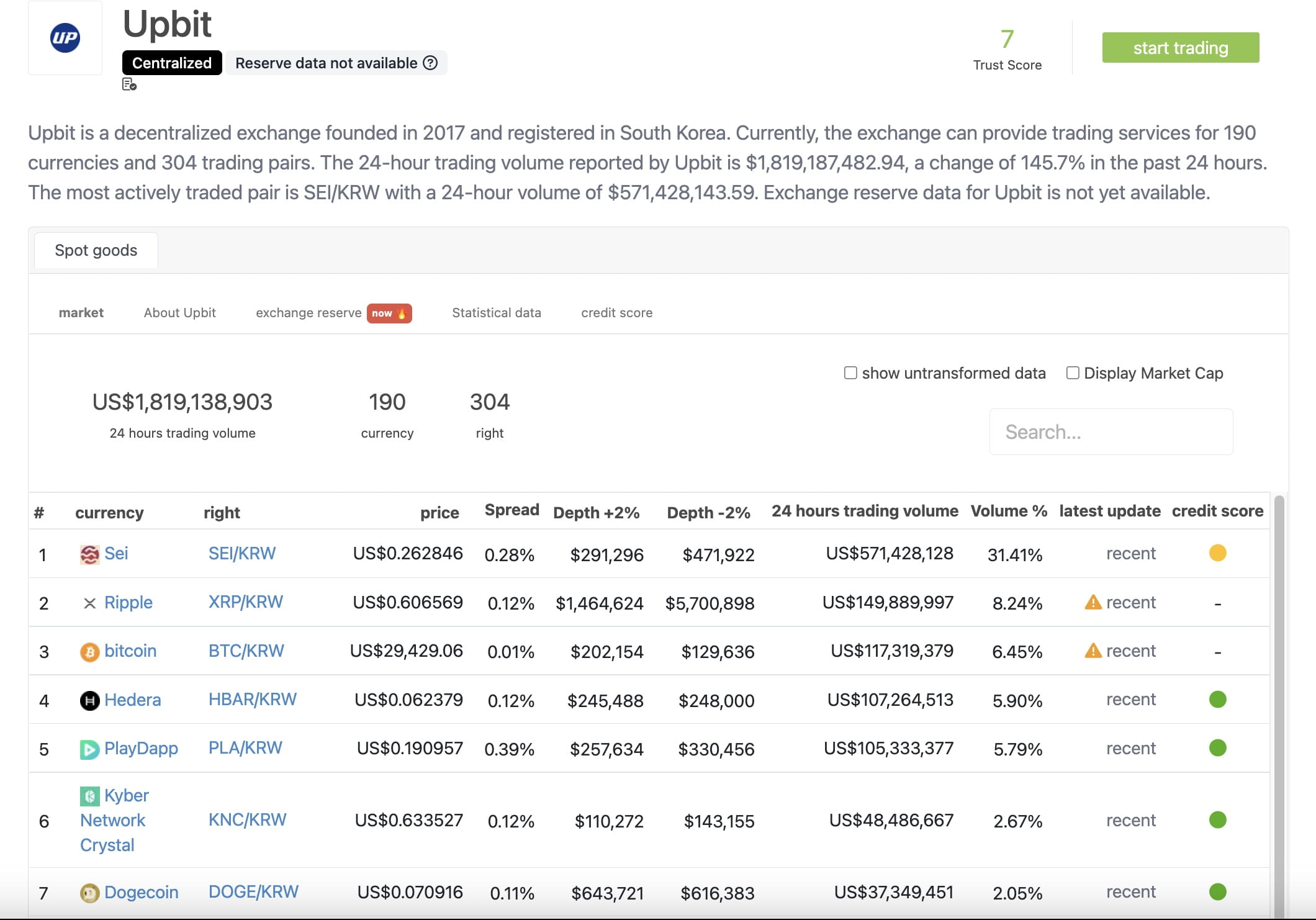Open the HBAR/KRW trading pair link
This screenshot has width=1316, height=920.
click(252, 699)
